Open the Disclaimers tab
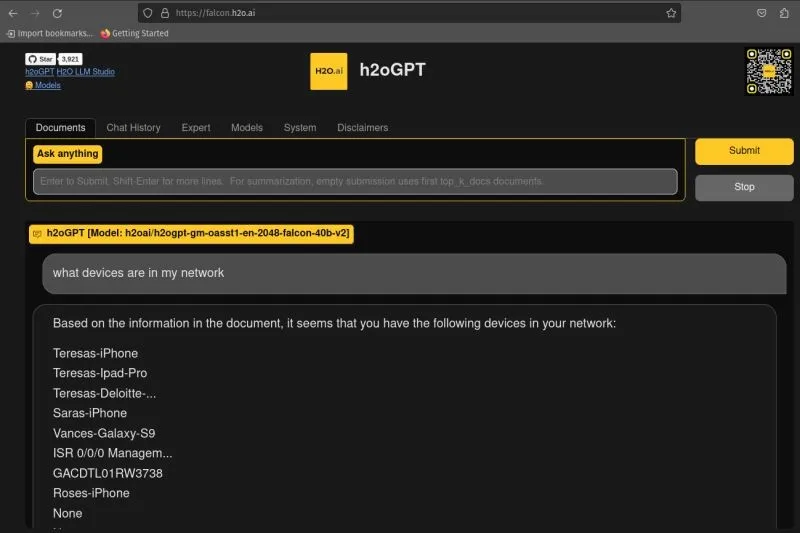Screen dimensions: 800x533 (363, 128)
